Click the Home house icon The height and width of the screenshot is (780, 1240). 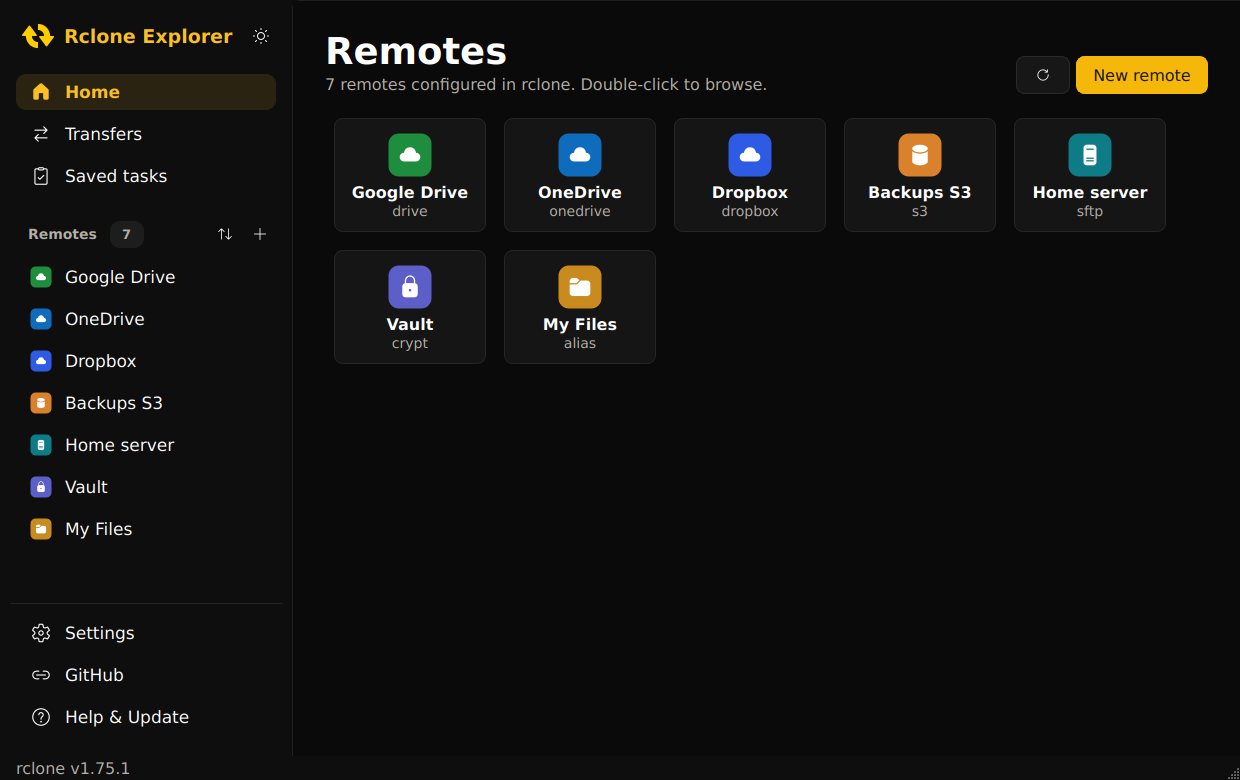tap(41, 92)
